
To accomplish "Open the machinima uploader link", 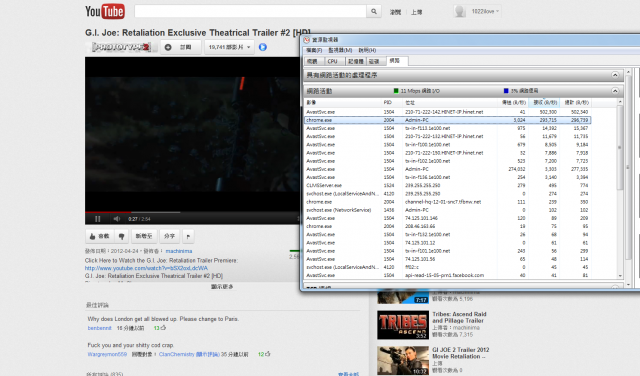I will pyautogui.click(x=179, y=251).
